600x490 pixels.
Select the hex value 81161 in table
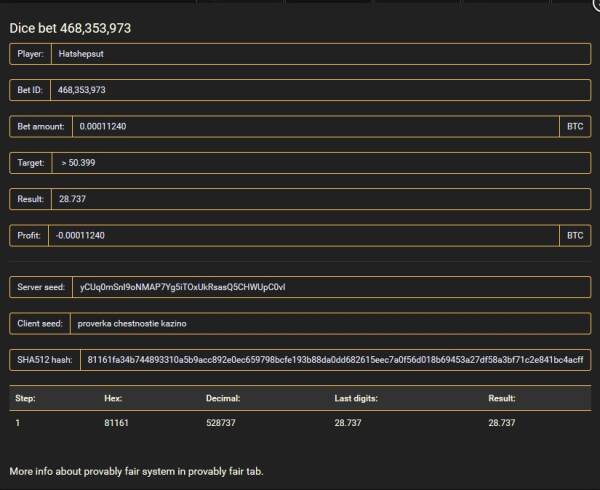[x=117, y=423]
